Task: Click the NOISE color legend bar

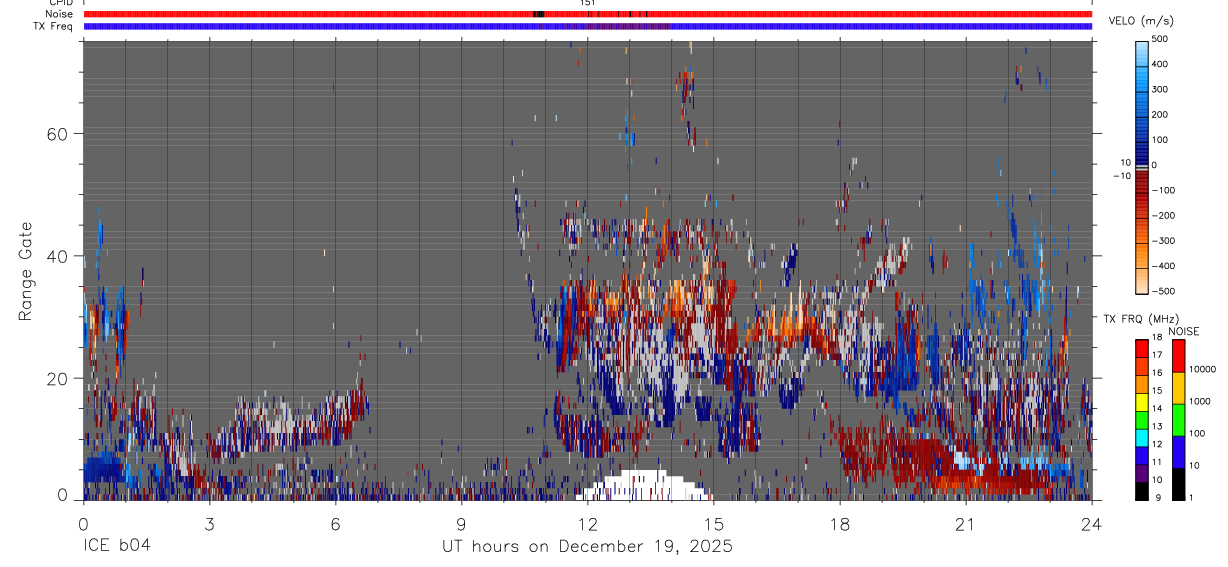Action: pos(1177,420)
